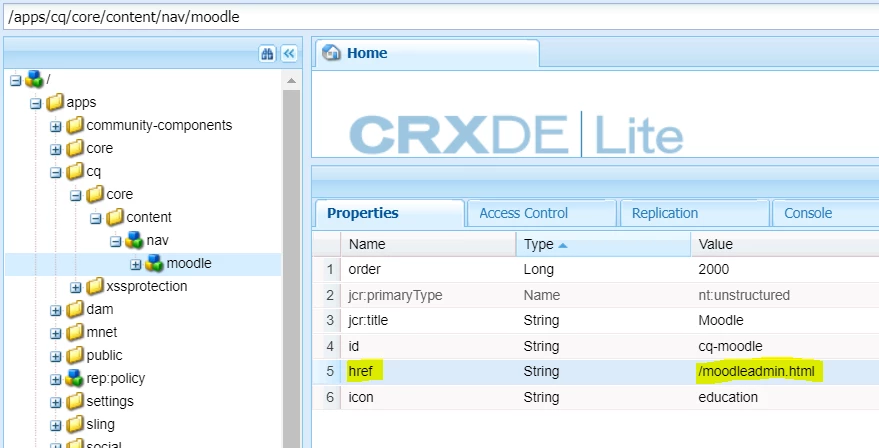
Task: Click the Home tab house icon
Action: point(331,53)
